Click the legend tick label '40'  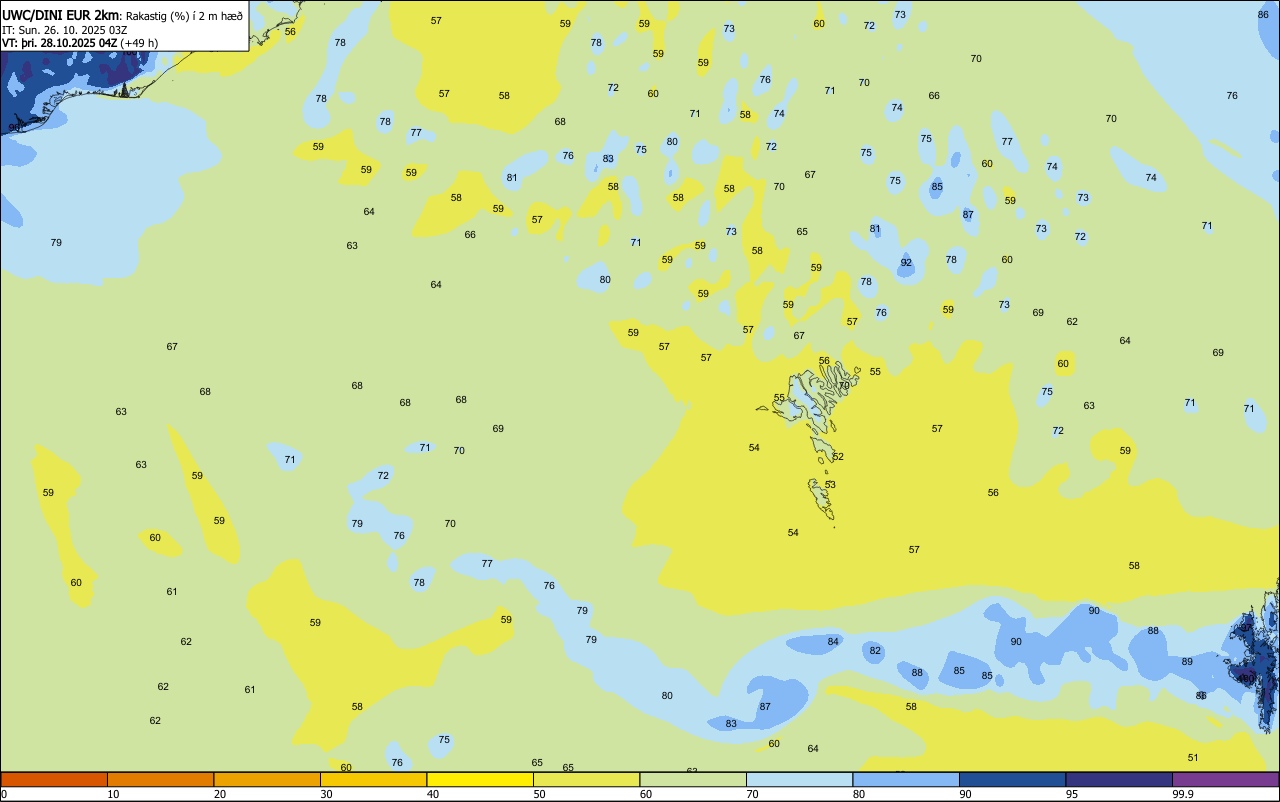432,794
